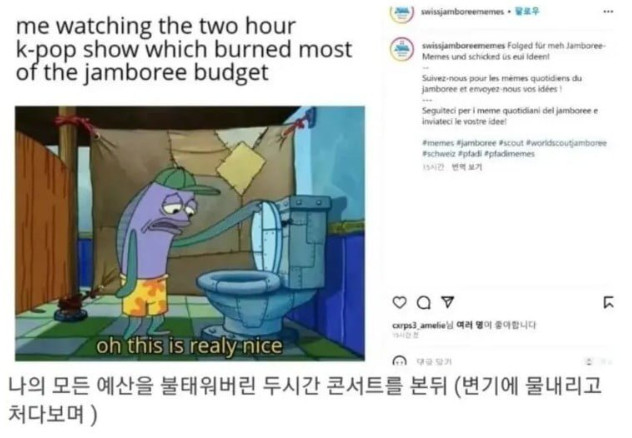Open comments via the speech bubble icon
This screenshot has width=632, height=438.
pos(423,303)
